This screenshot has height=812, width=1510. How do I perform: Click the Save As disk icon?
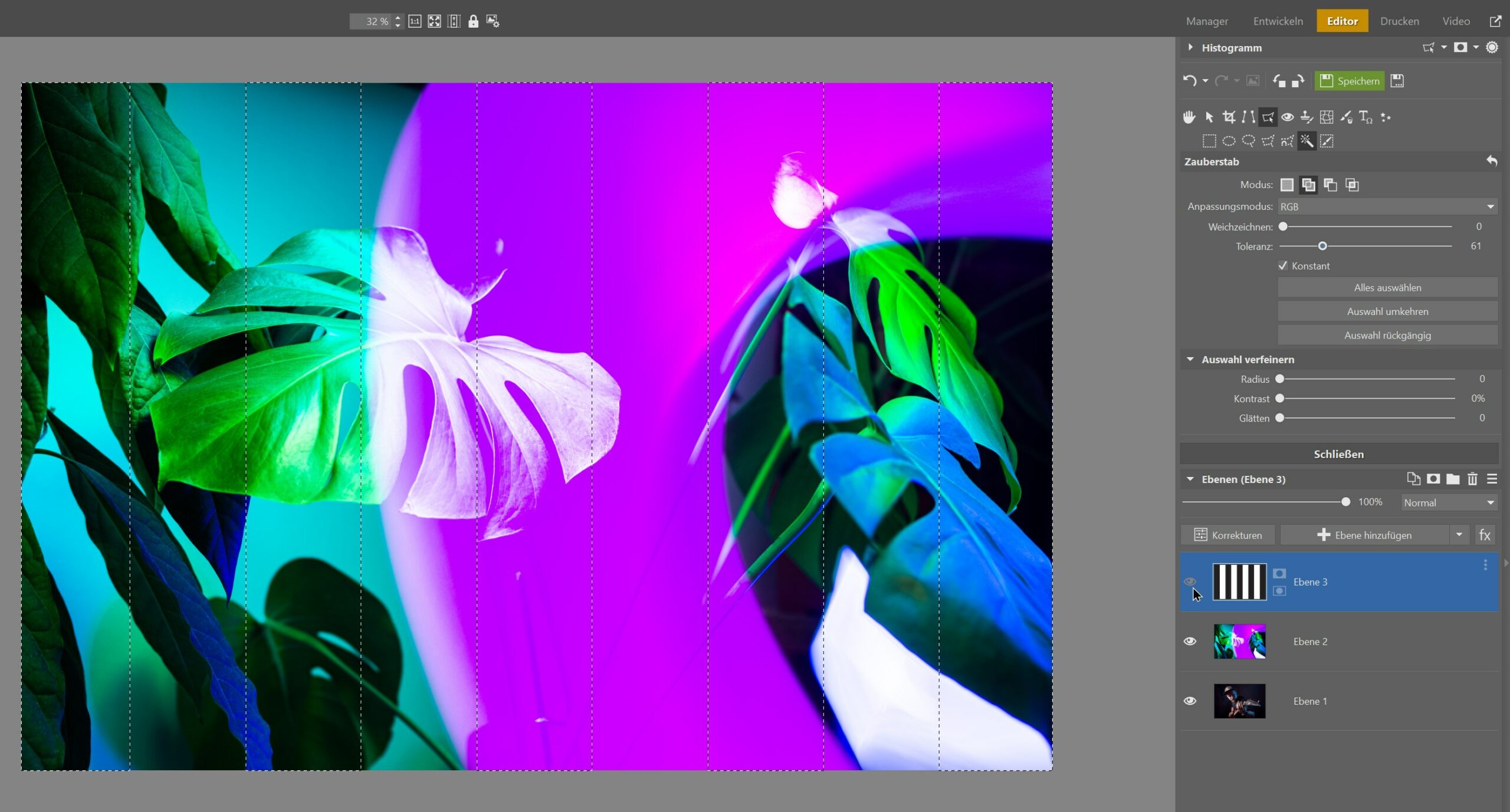1397,81
